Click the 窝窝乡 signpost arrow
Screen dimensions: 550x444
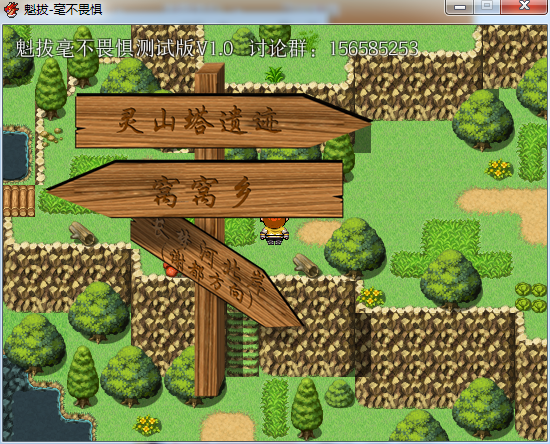(x=195, y=189)
